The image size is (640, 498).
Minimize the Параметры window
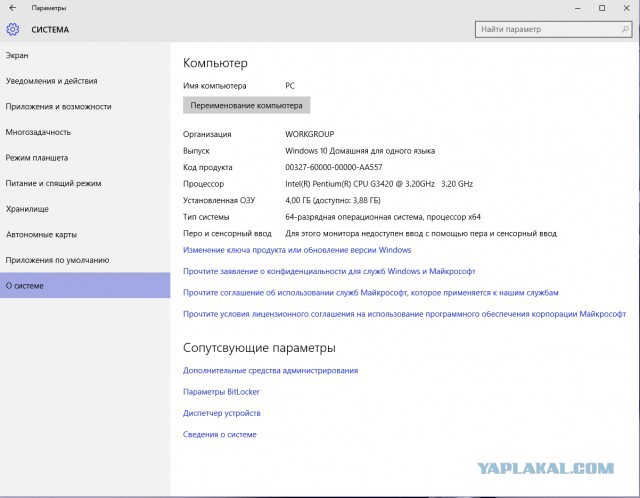click(578, 8)
